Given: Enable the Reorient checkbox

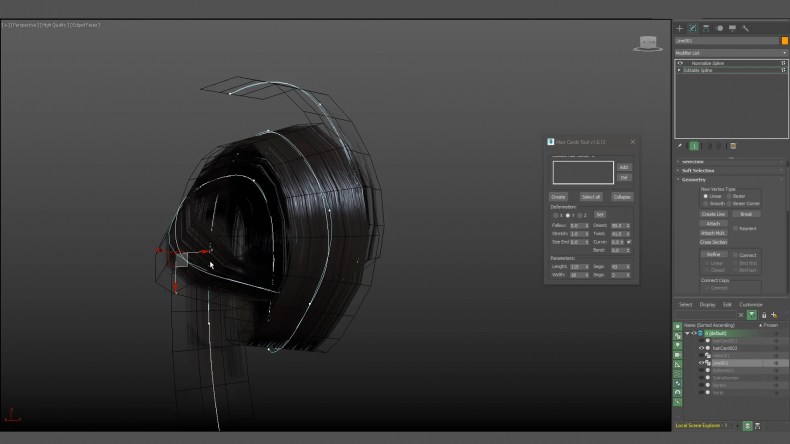Looking at the screenshot, I should click(x=736, y=228).
